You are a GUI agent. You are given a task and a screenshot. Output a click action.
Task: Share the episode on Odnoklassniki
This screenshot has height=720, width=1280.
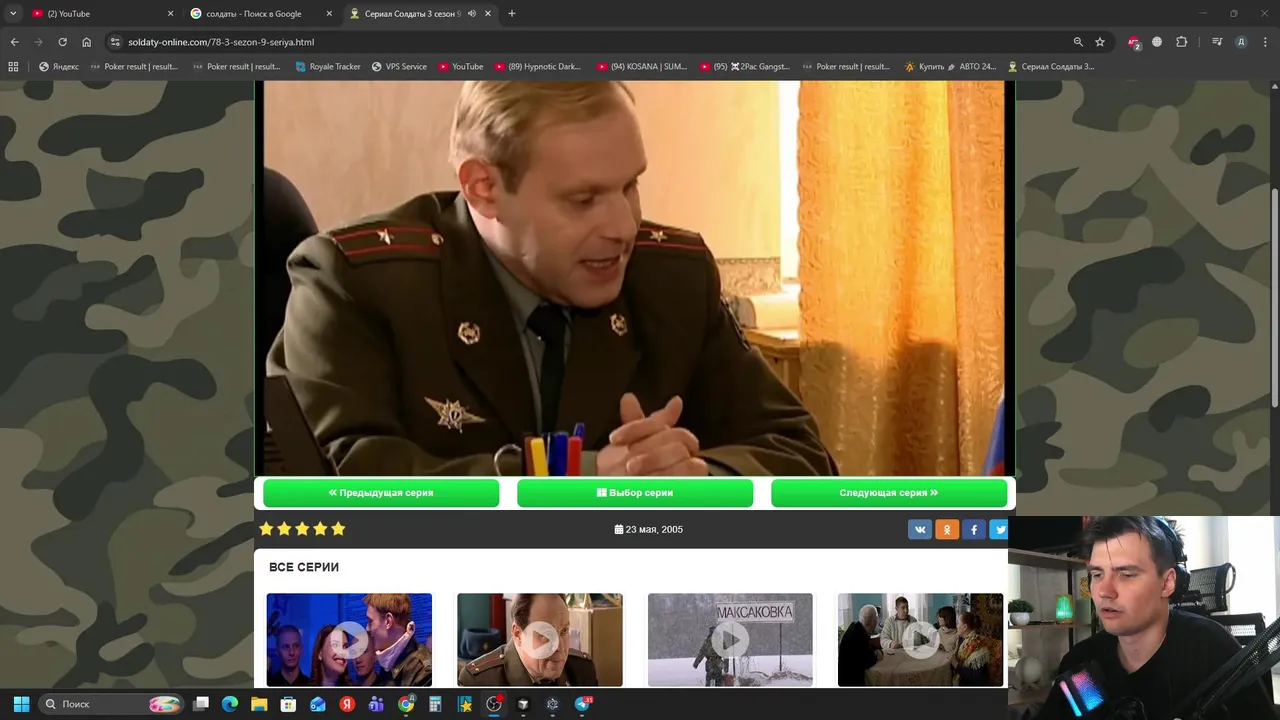[947, 530]
